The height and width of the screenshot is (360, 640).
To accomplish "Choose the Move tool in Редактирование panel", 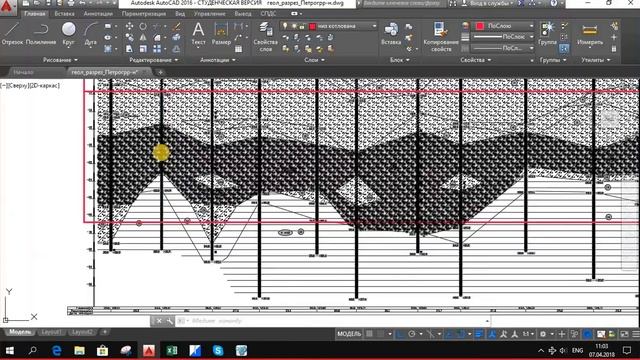I will [129, 26].
